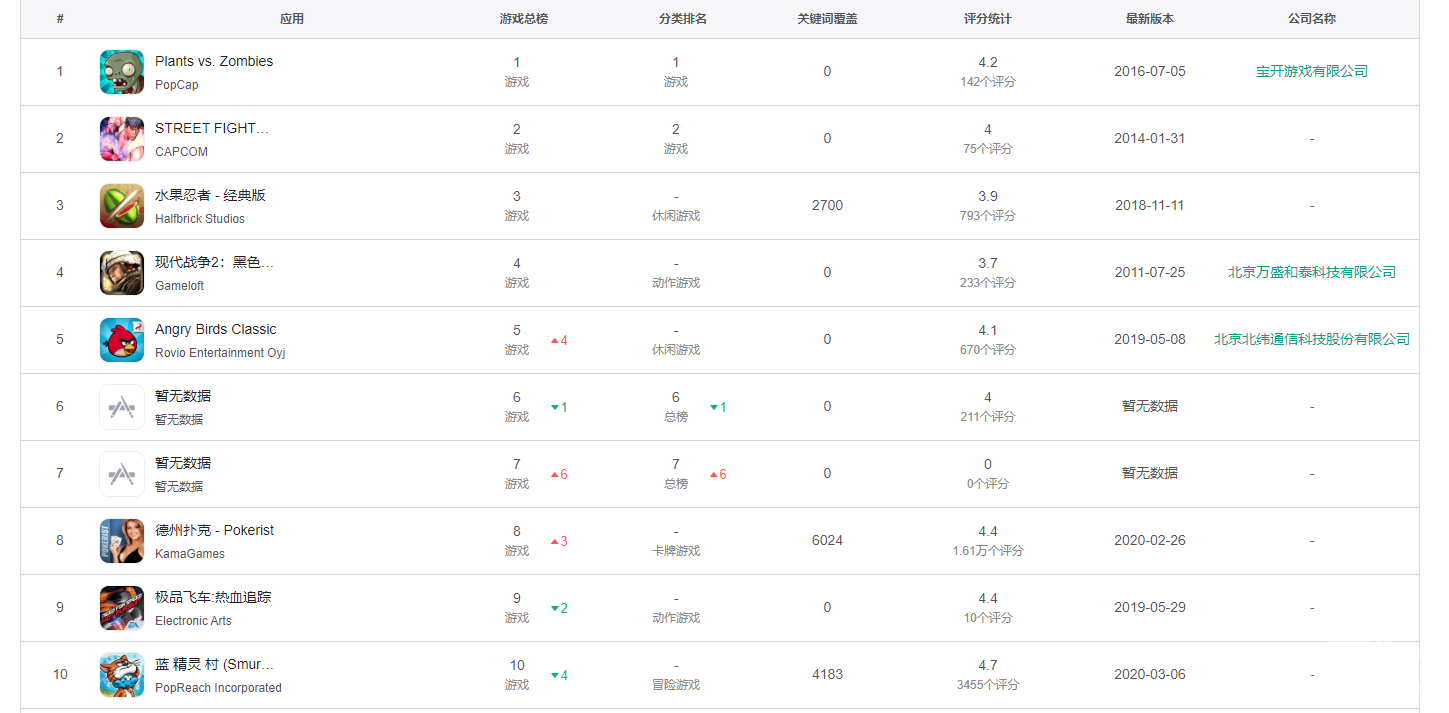Click PopCap developer name
Image resolution: width=1449 pixels, height=713 pixels.
click(x=177, y=85)
